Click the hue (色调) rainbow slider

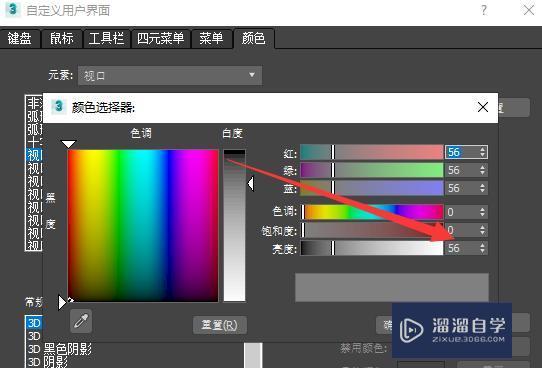372,212
